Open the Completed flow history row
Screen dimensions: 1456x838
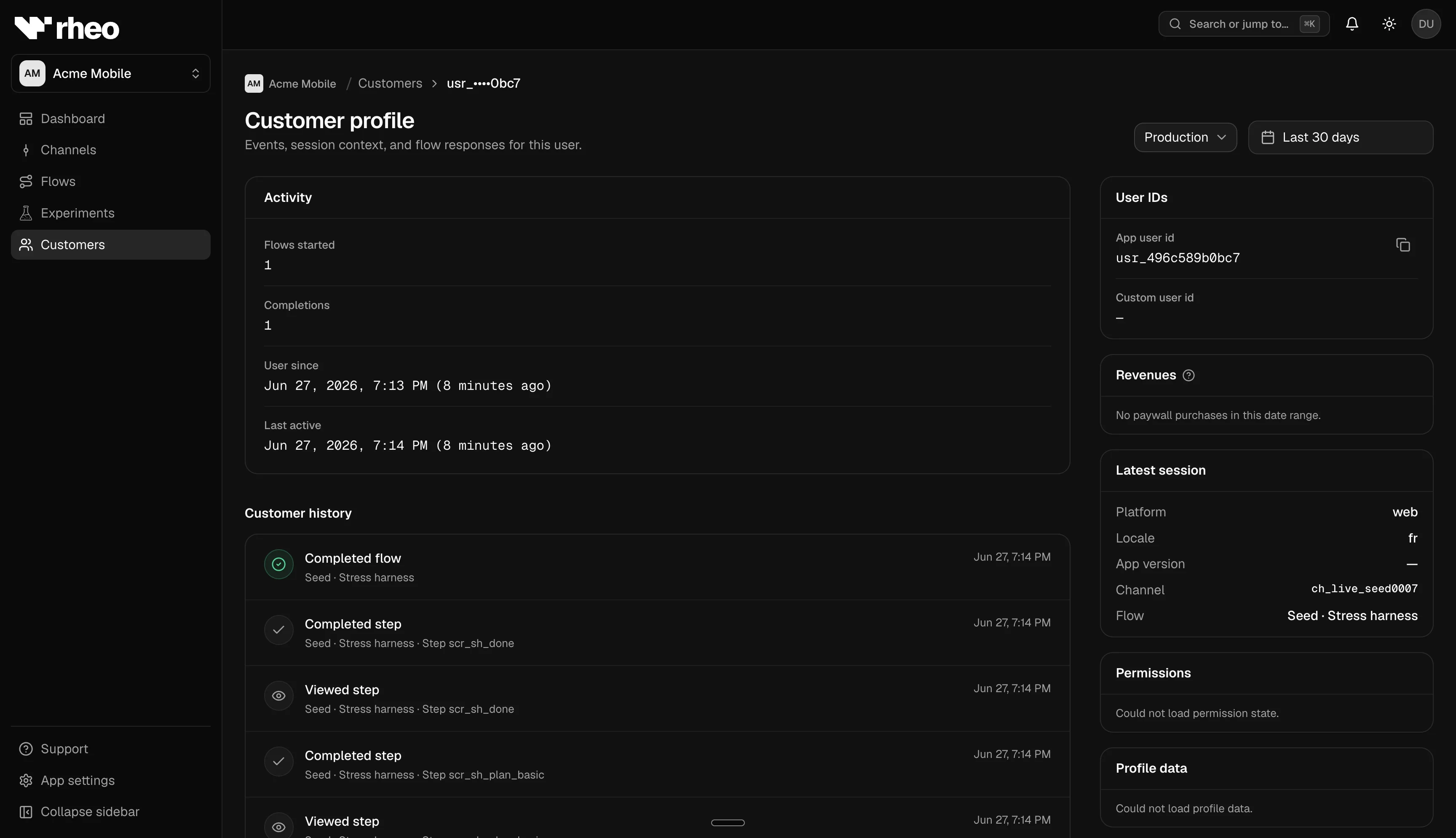(x=657, y=567)
